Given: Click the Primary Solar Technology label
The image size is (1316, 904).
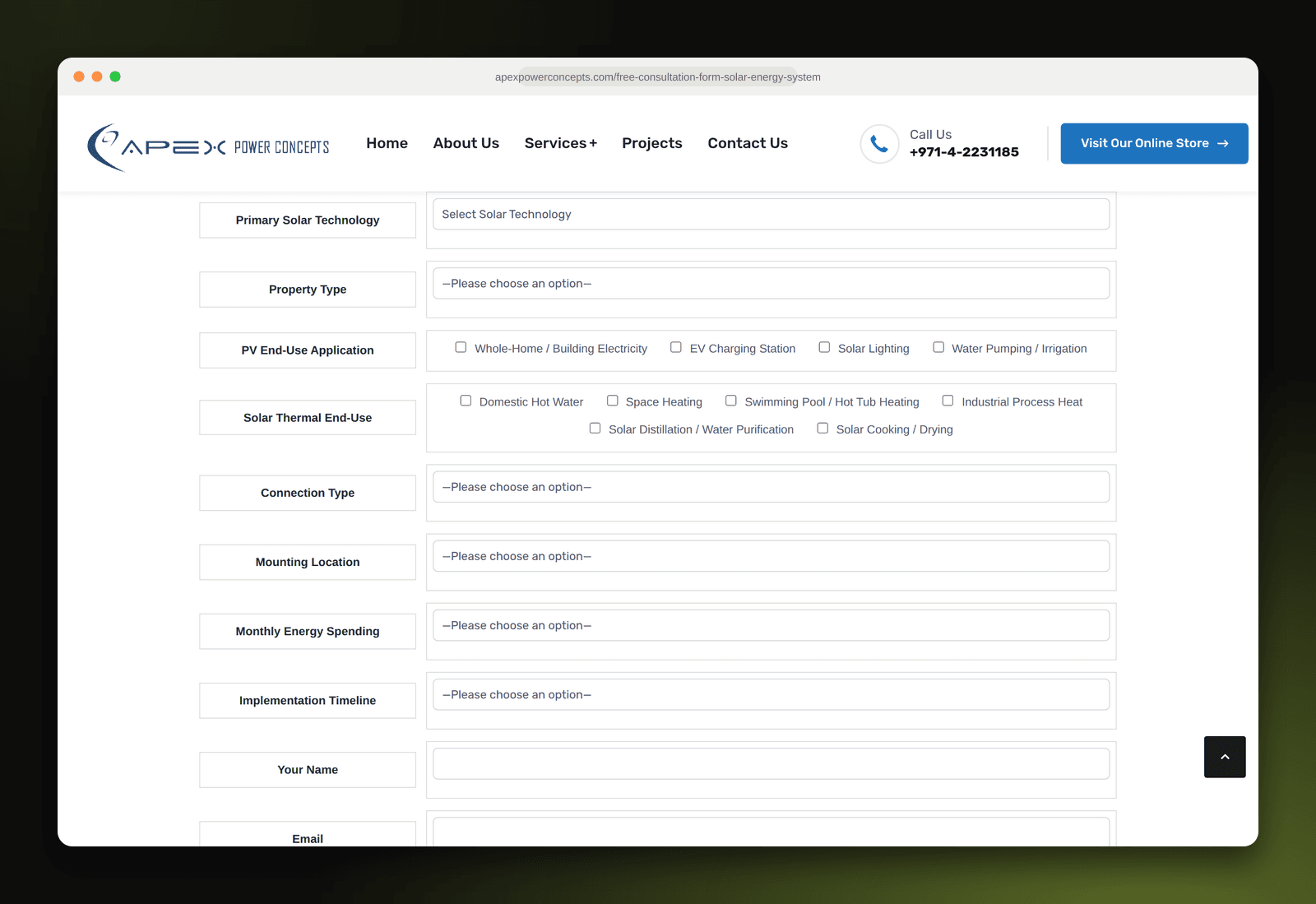Looking at the screenshot, I should [308, 220].
